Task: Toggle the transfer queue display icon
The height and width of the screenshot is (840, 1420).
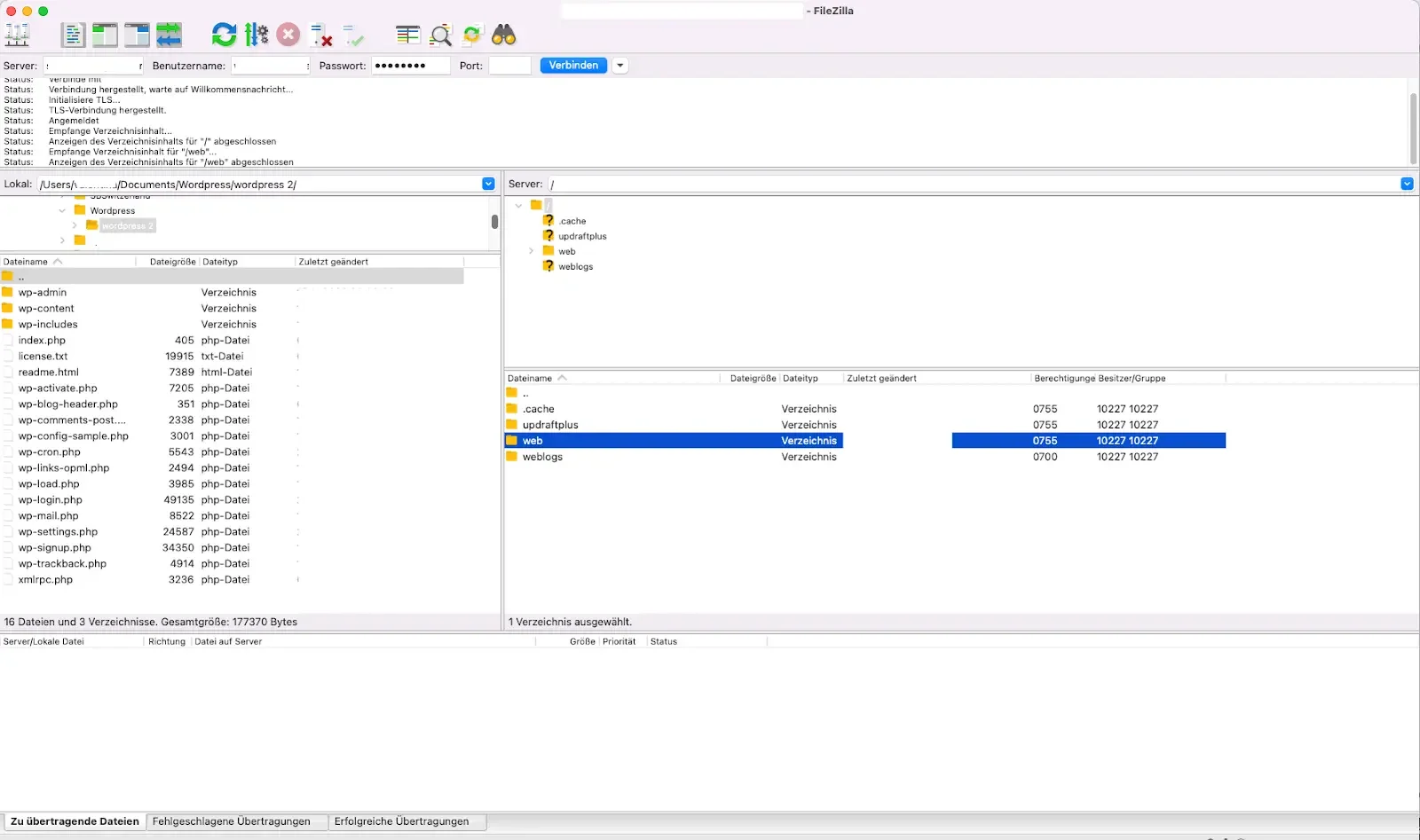Action: tap(169, 35)
